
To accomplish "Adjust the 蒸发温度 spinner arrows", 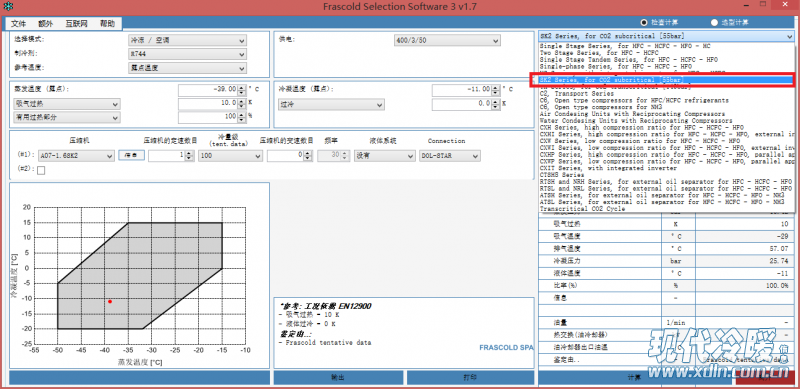I will 241,89.
